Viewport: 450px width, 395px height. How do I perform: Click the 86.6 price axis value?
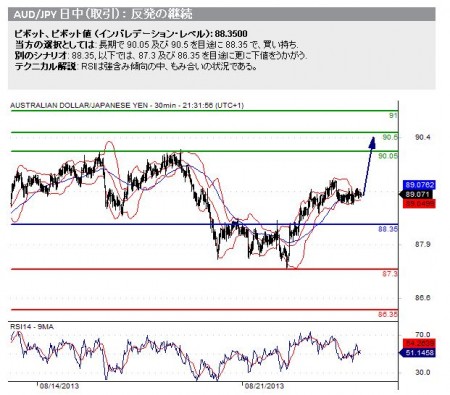[x=422, y=298]
